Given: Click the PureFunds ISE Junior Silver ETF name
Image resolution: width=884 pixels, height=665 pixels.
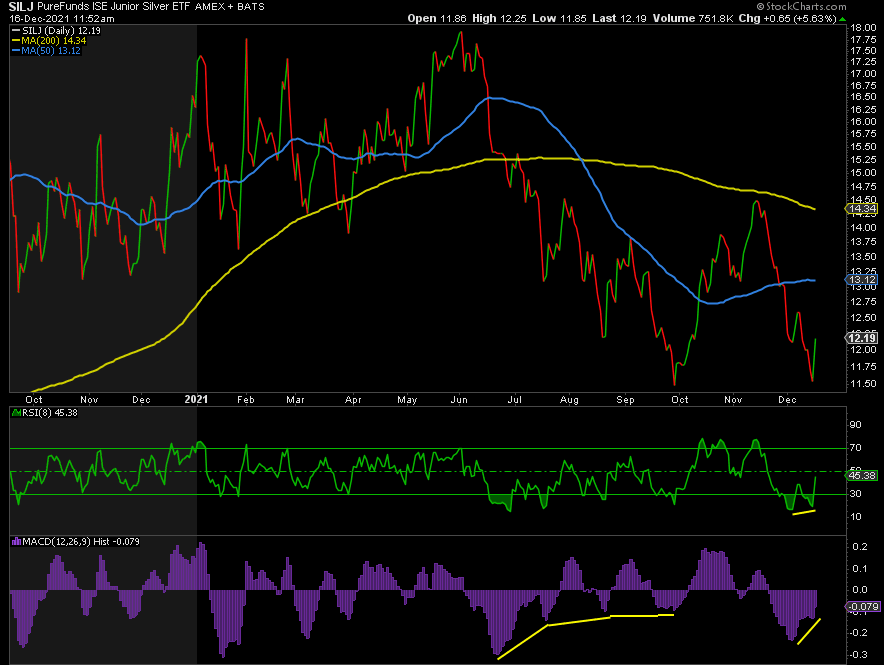Looking at the screenshot, I should (x=113, y=7).
